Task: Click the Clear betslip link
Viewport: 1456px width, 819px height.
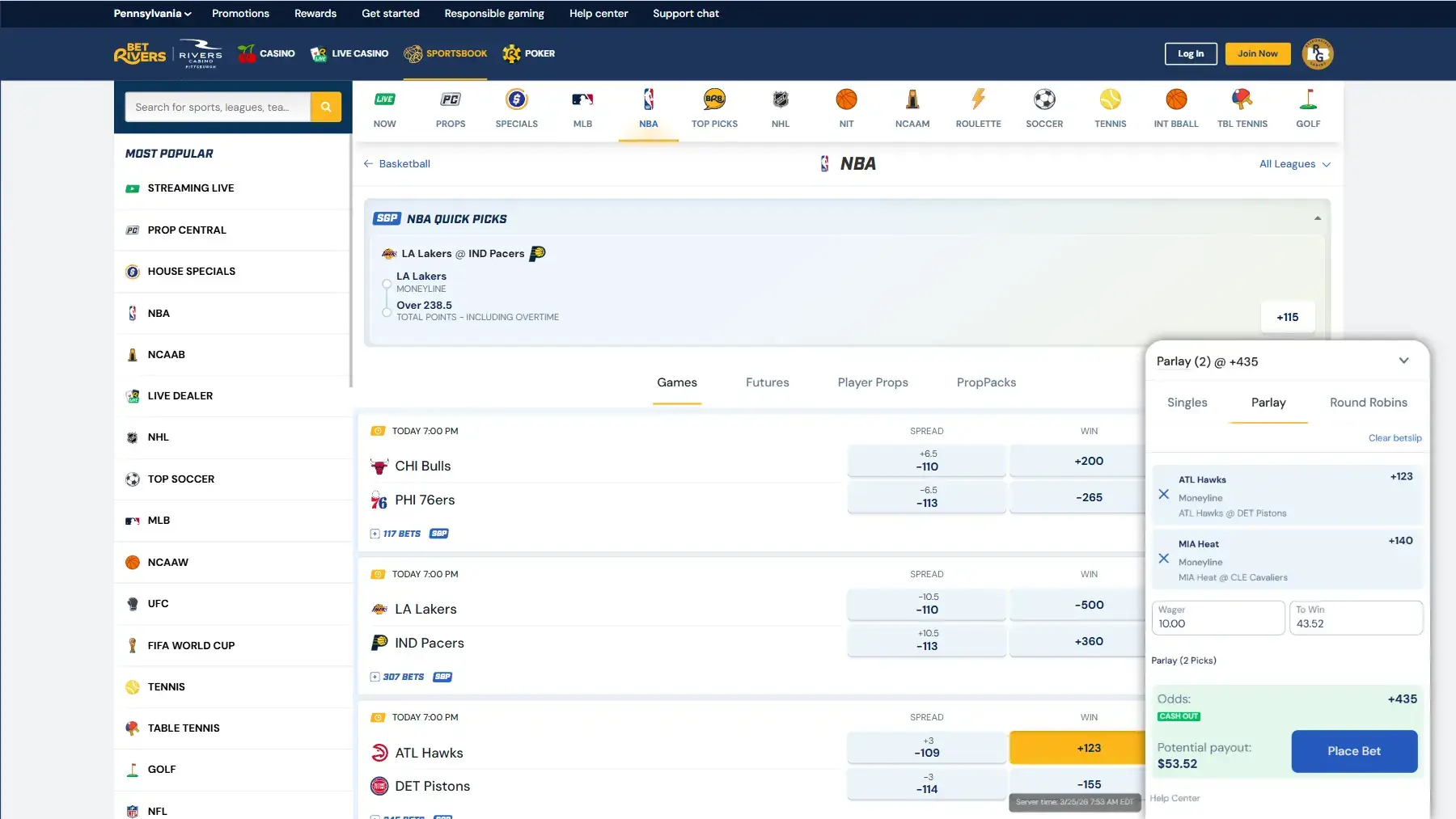Action: point(1395,438)
